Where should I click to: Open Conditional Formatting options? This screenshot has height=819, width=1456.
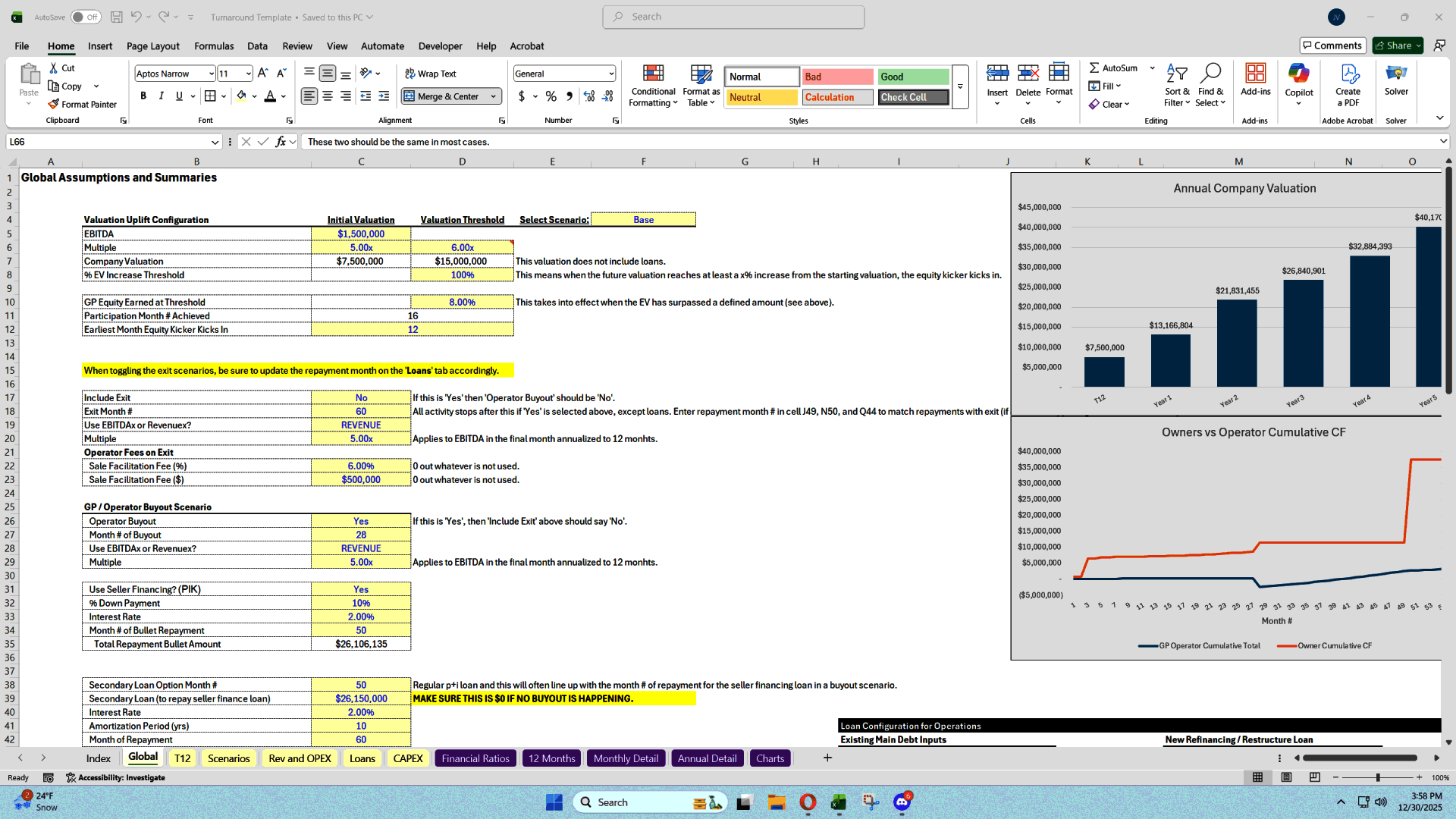(653, 85)
